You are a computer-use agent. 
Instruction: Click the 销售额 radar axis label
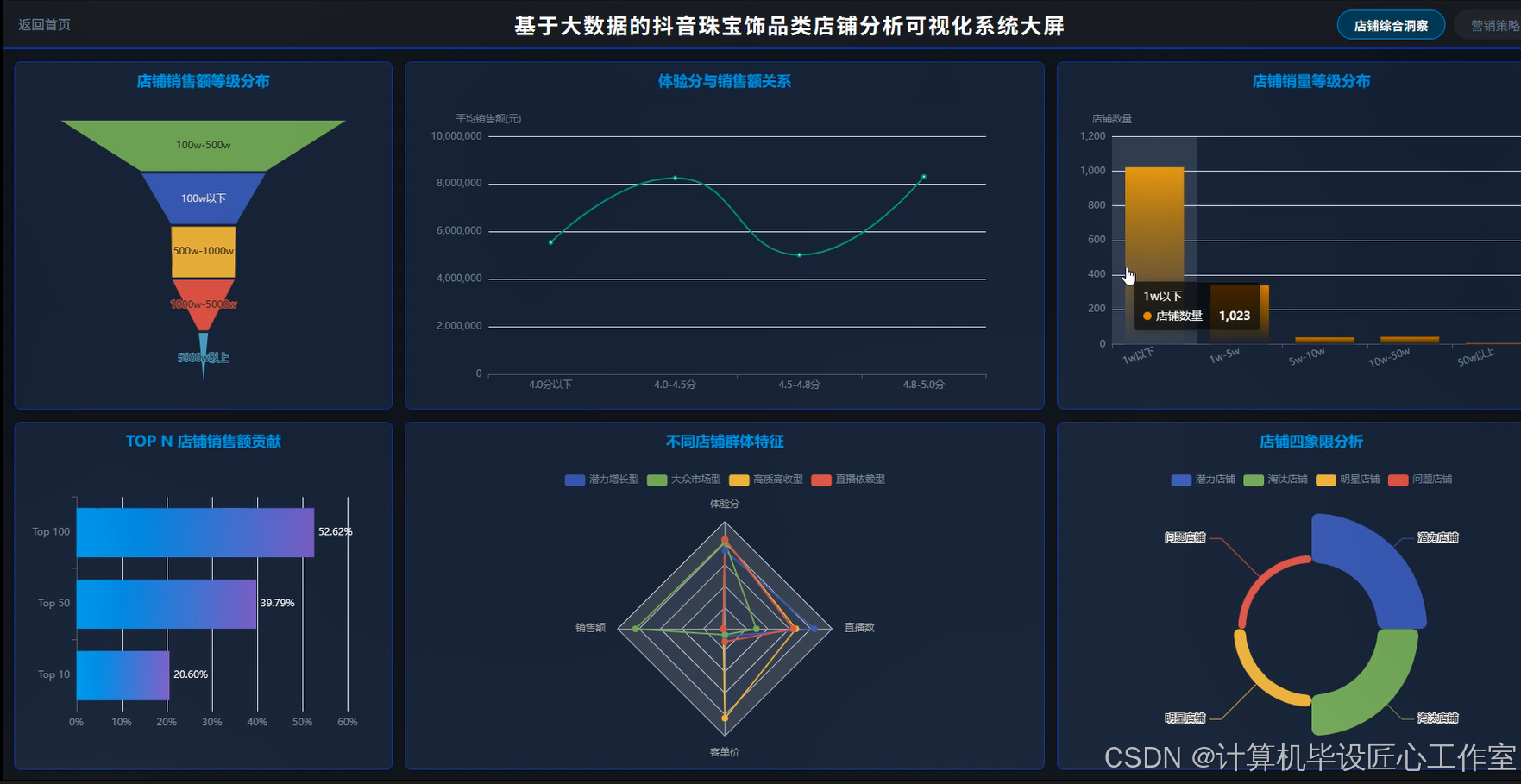[x=591, y=628]
